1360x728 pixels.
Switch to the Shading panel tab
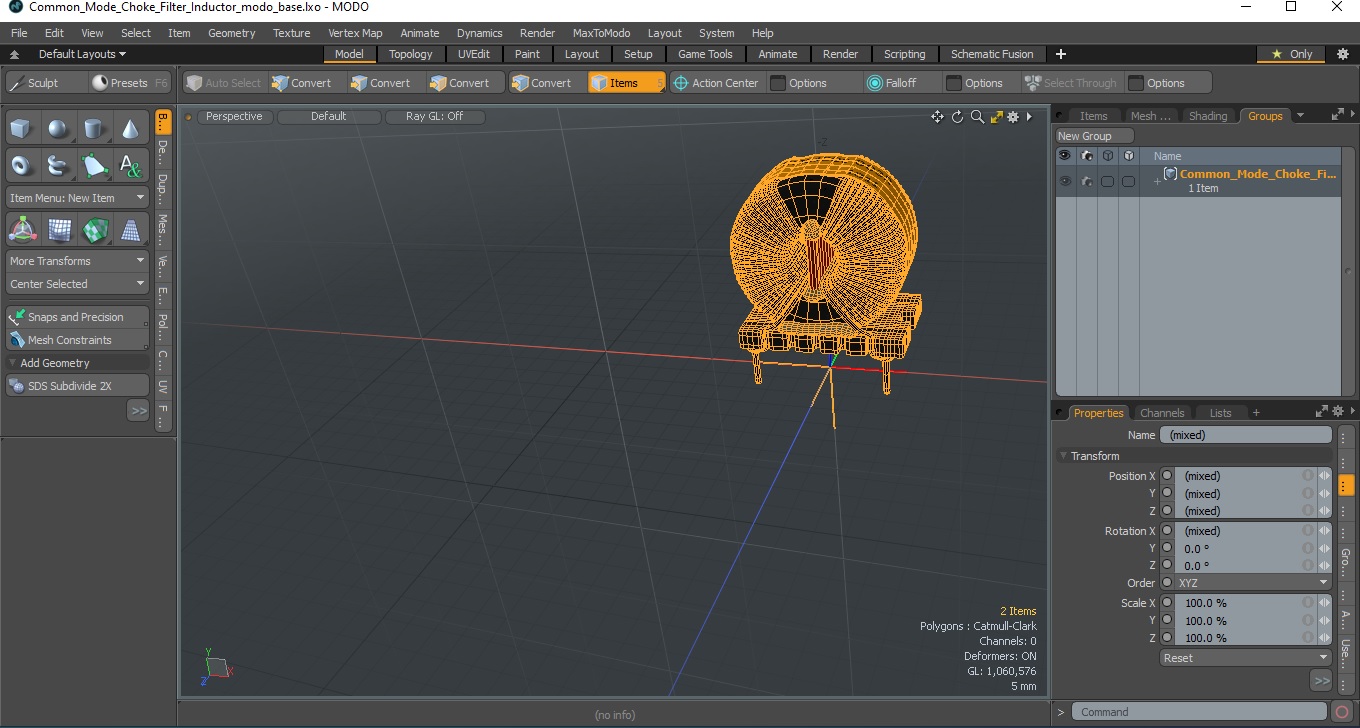[x=1208, y=116]
